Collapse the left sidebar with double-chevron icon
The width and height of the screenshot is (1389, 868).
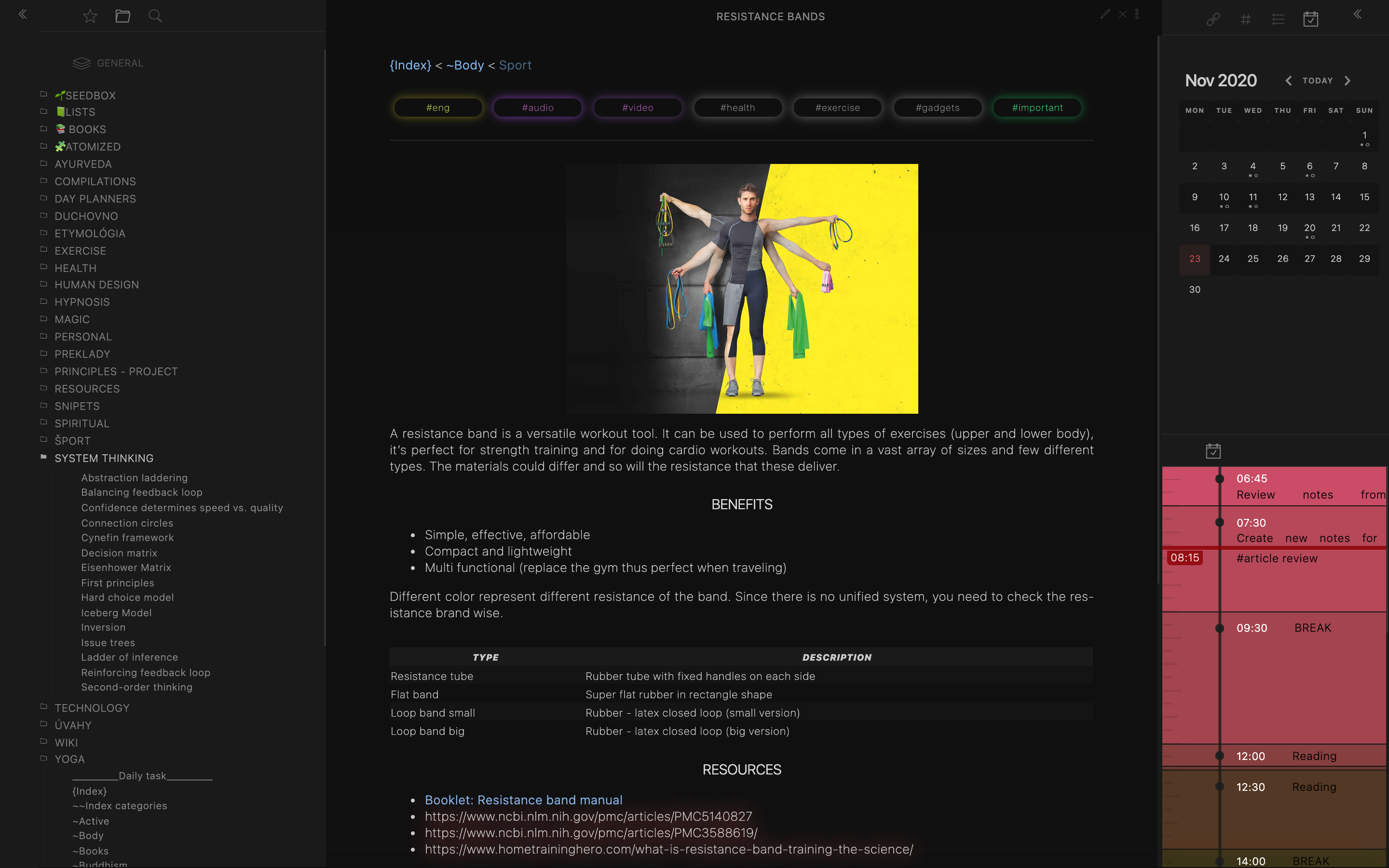coord(23,14)
